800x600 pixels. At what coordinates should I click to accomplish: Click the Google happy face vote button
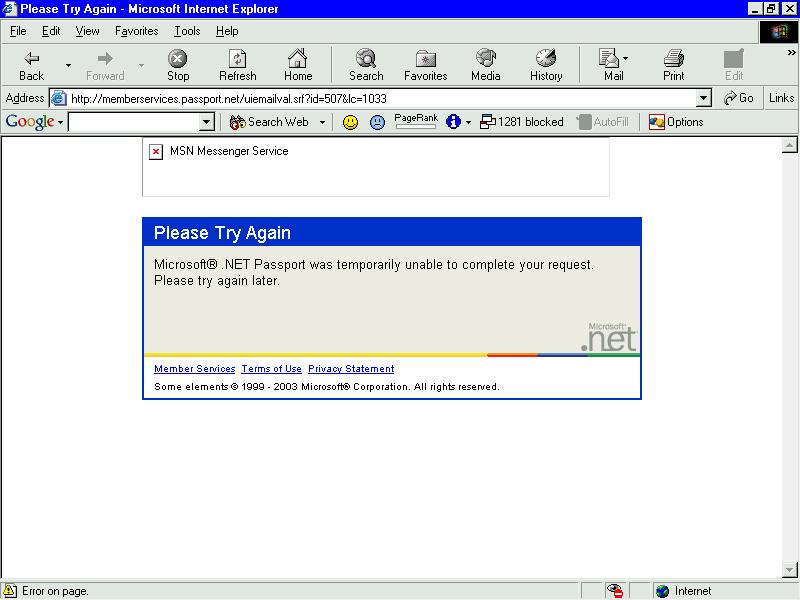pyautogui.click(x=350, y=122)
